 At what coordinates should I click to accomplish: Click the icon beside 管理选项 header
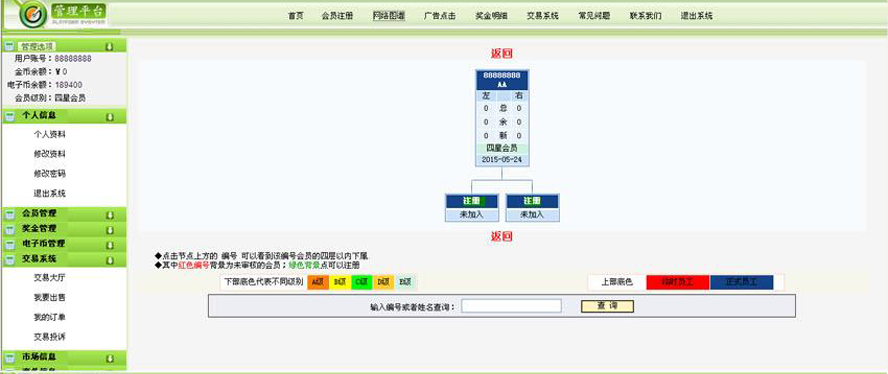pyautogui.click(x=9, y=46)
